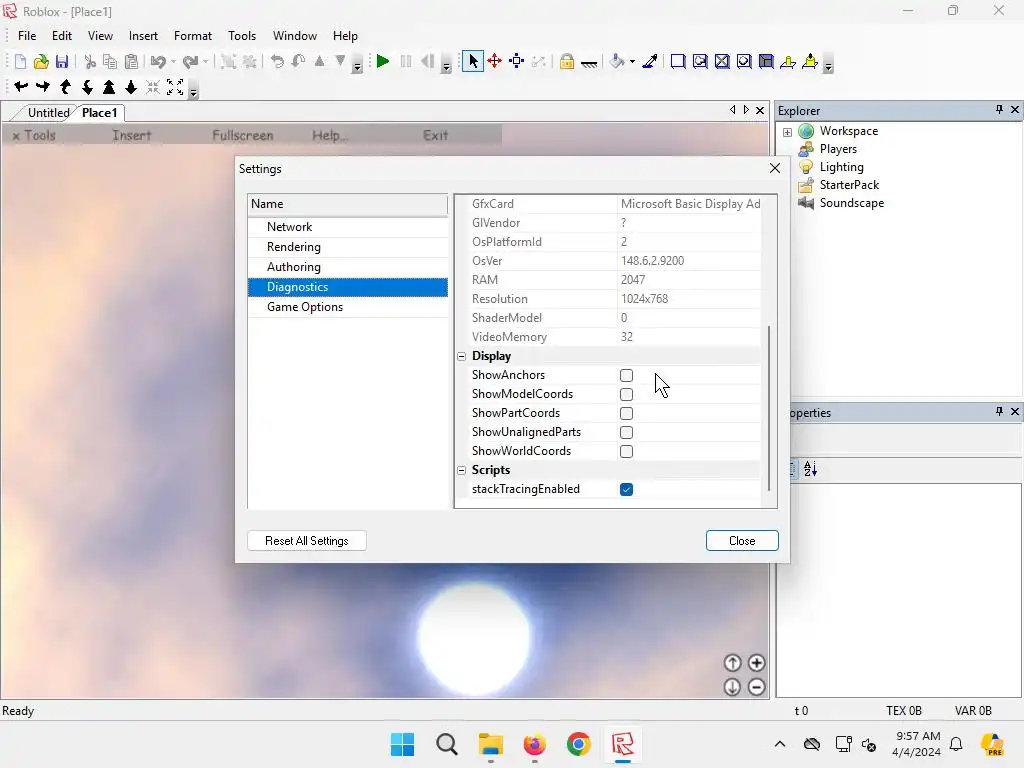Open overflow options after the surface tools
This screenshot has width=1024, height=768.
[x=828, y=66]
